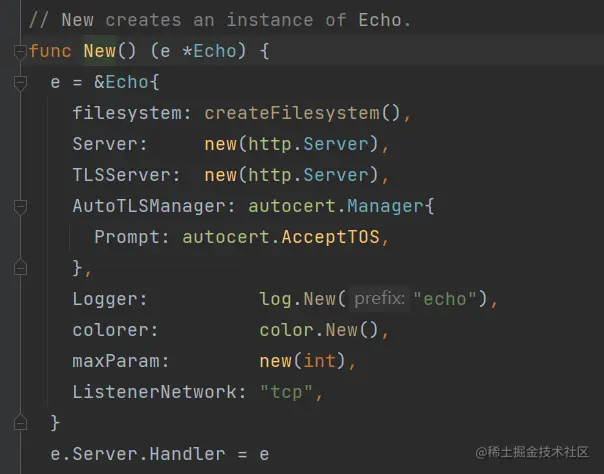Click e.Server.Handler assignment line
This screenshot has width=604, height=474.
(160, 454)
